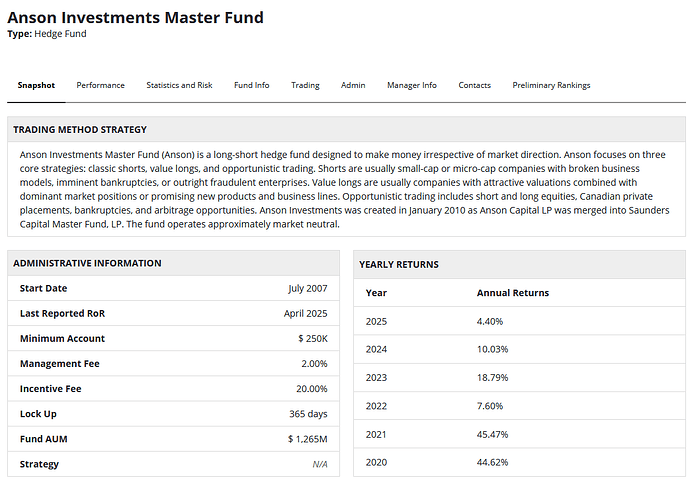Select the $ 1,265M value

coord(308,439)
